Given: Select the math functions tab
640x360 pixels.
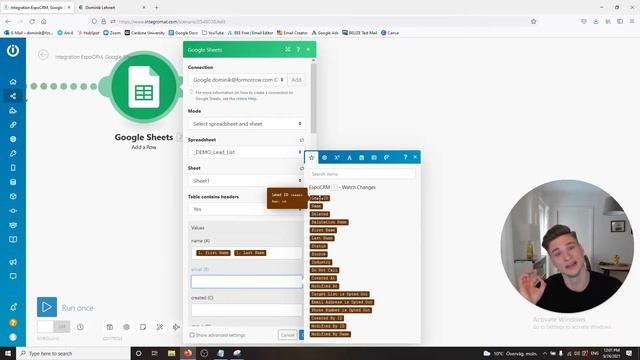Looking at the screenshot, I should [x=337, y=158].
